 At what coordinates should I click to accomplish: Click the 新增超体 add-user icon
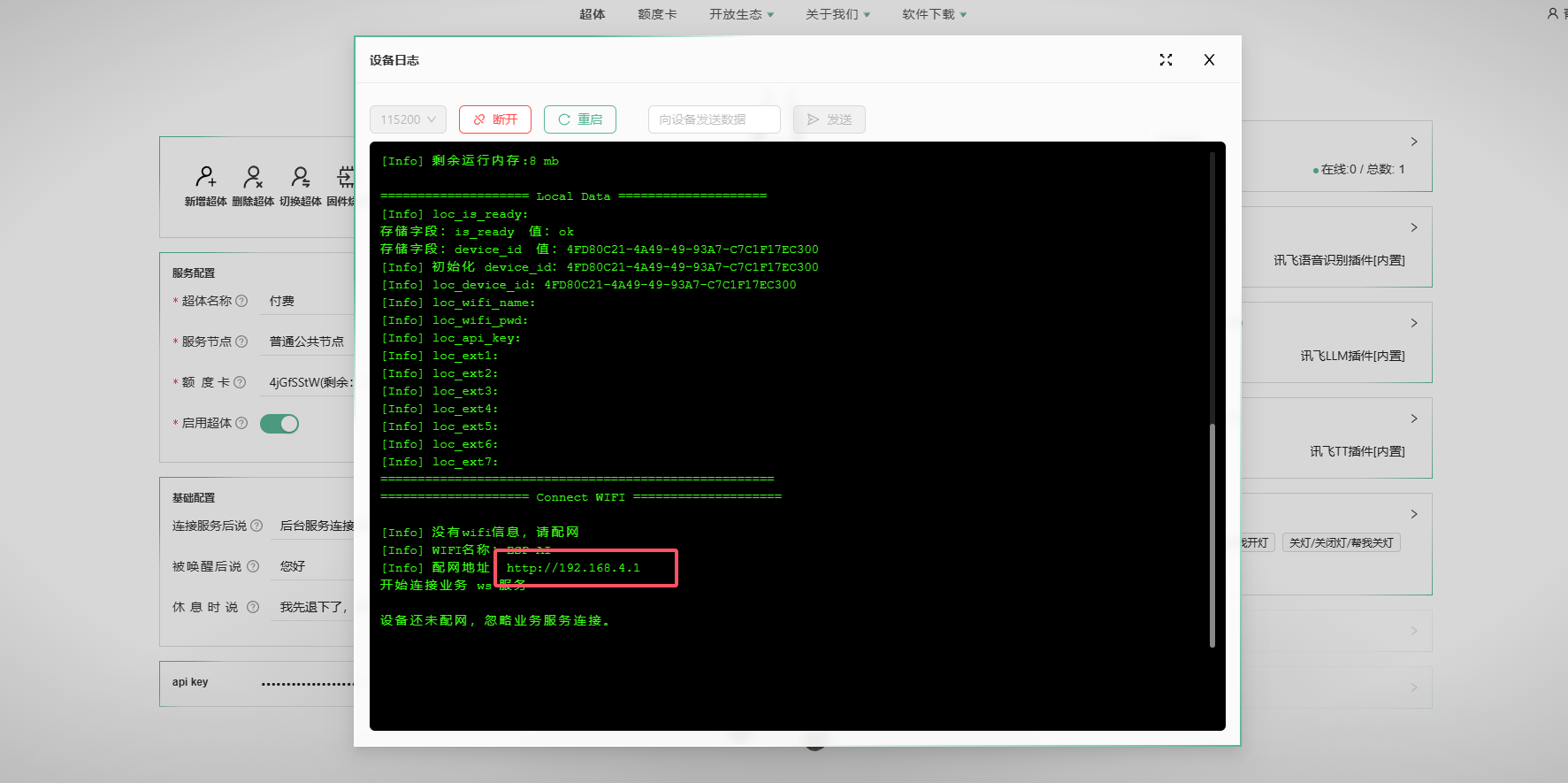(205, 178)
